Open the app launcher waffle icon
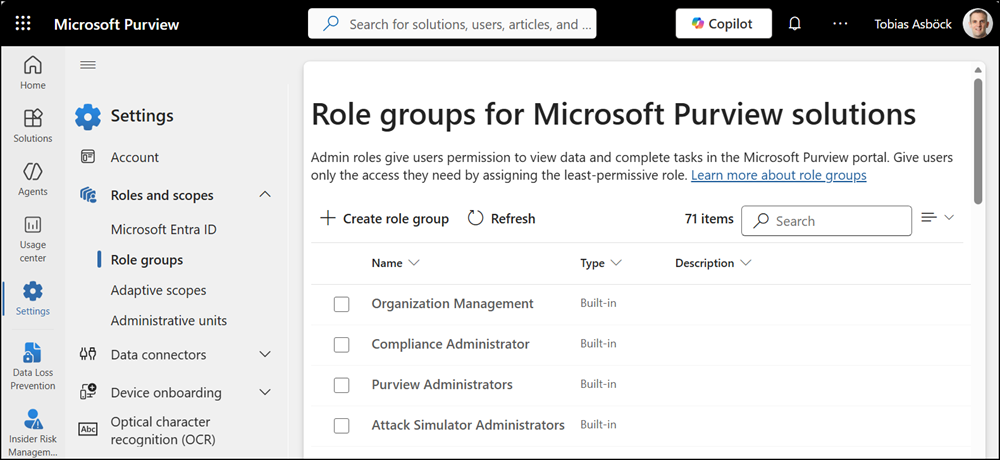The width and height of the screenshot is (1000, 460). coord(23,24)
